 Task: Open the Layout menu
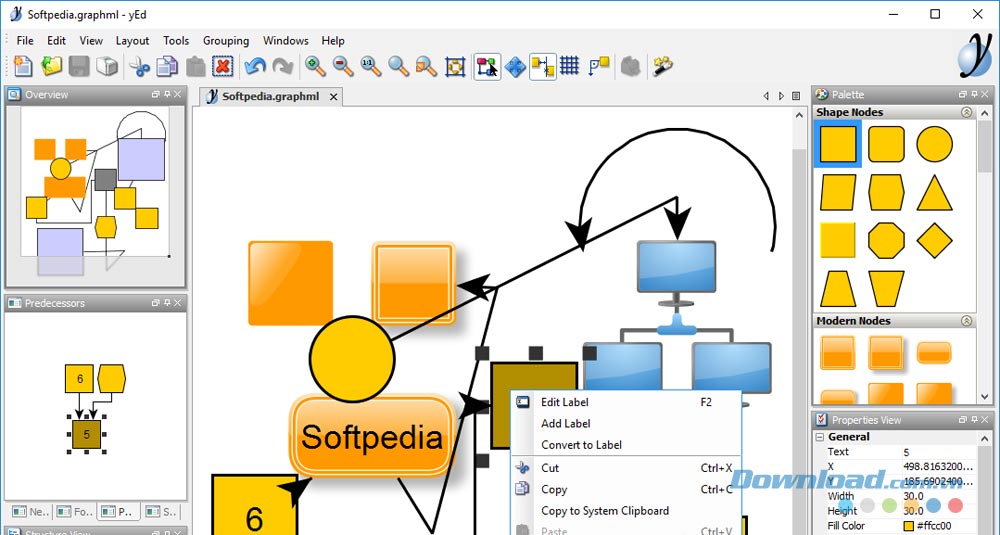tap(132, 41)
